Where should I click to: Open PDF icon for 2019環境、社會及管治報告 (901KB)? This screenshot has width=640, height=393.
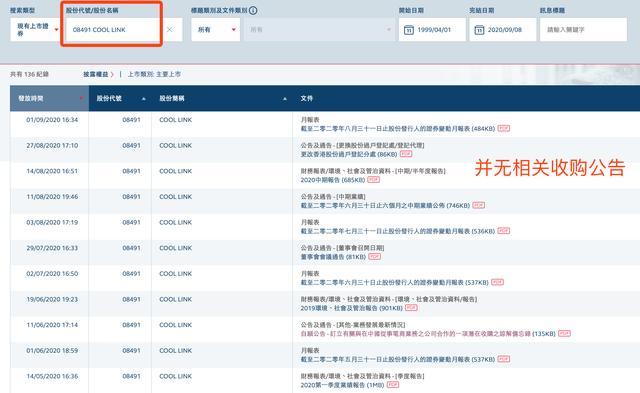411,307
